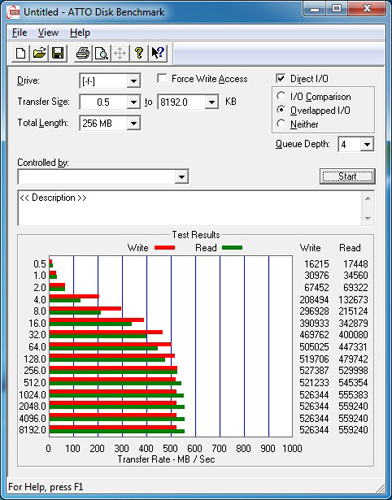The width and height of the screenshot is (392, 500).
Task: Minimize the ATTO Disk Benchmark window
Action: 314,9
